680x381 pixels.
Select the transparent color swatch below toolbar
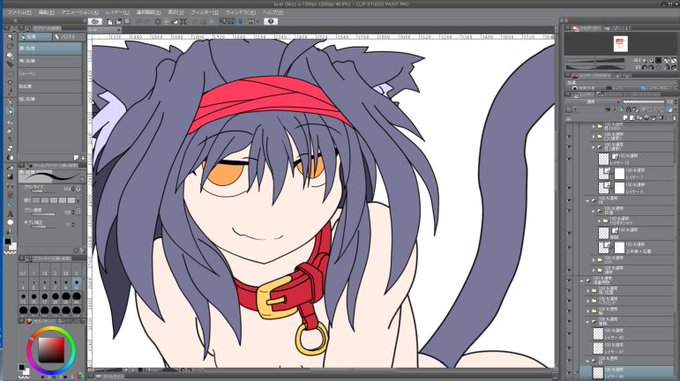coord(10,252)
